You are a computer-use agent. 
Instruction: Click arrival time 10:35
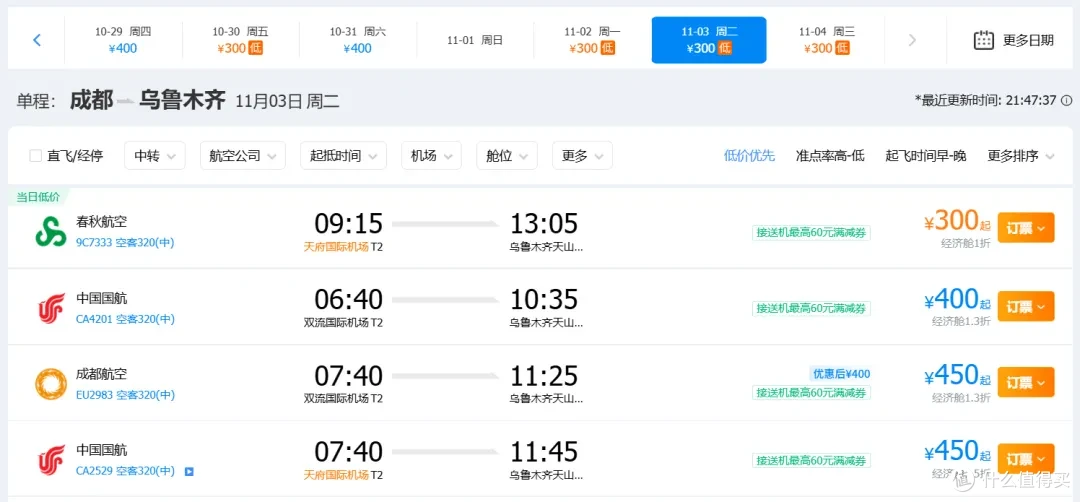pos(543,300)
